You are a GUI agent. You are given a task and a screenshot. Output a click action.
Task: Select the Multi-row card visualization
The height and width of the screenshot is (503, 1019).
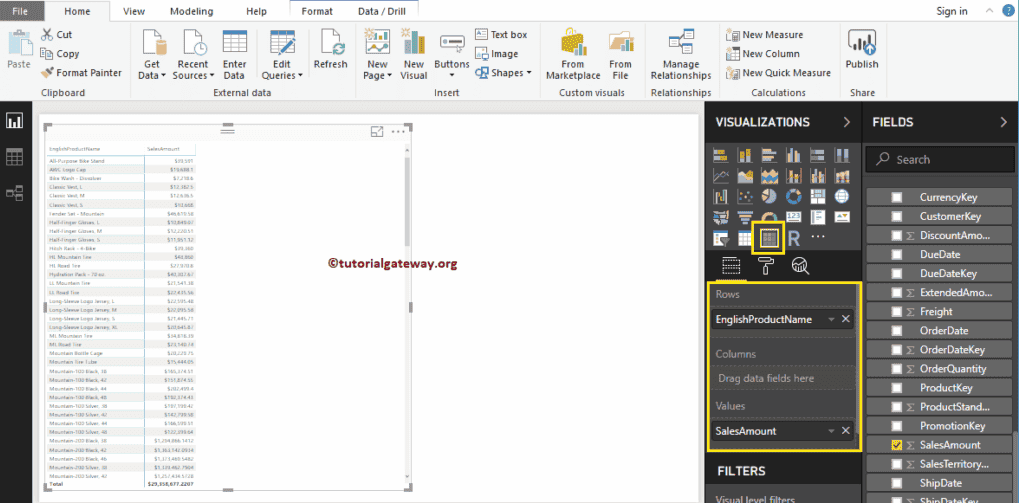click(x=818, y=217)
